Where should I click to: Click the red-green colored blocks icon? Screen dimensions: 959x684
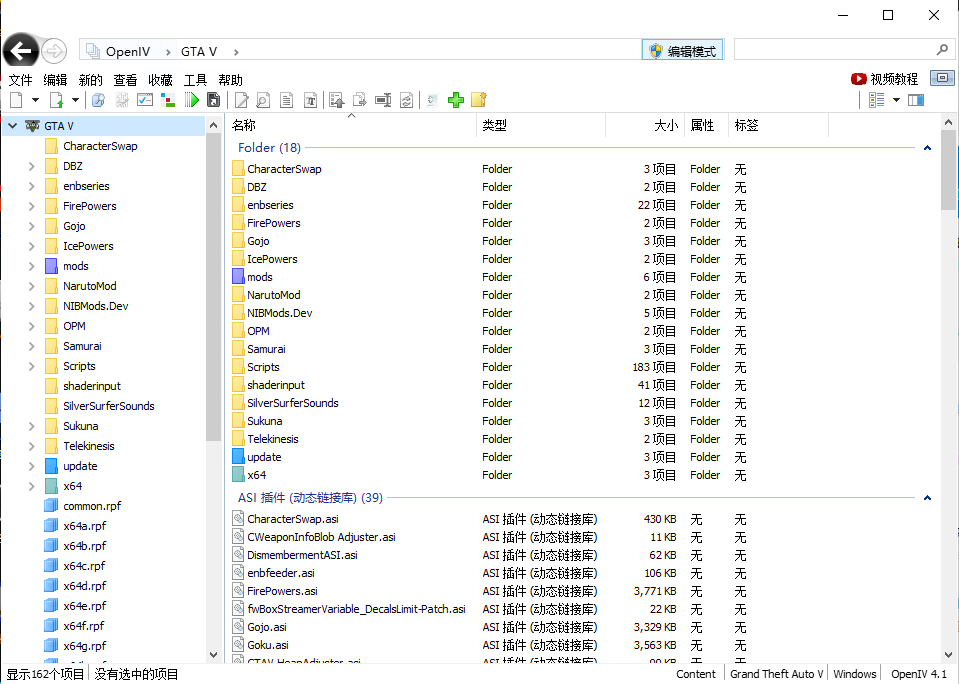(x=168, y=100)
